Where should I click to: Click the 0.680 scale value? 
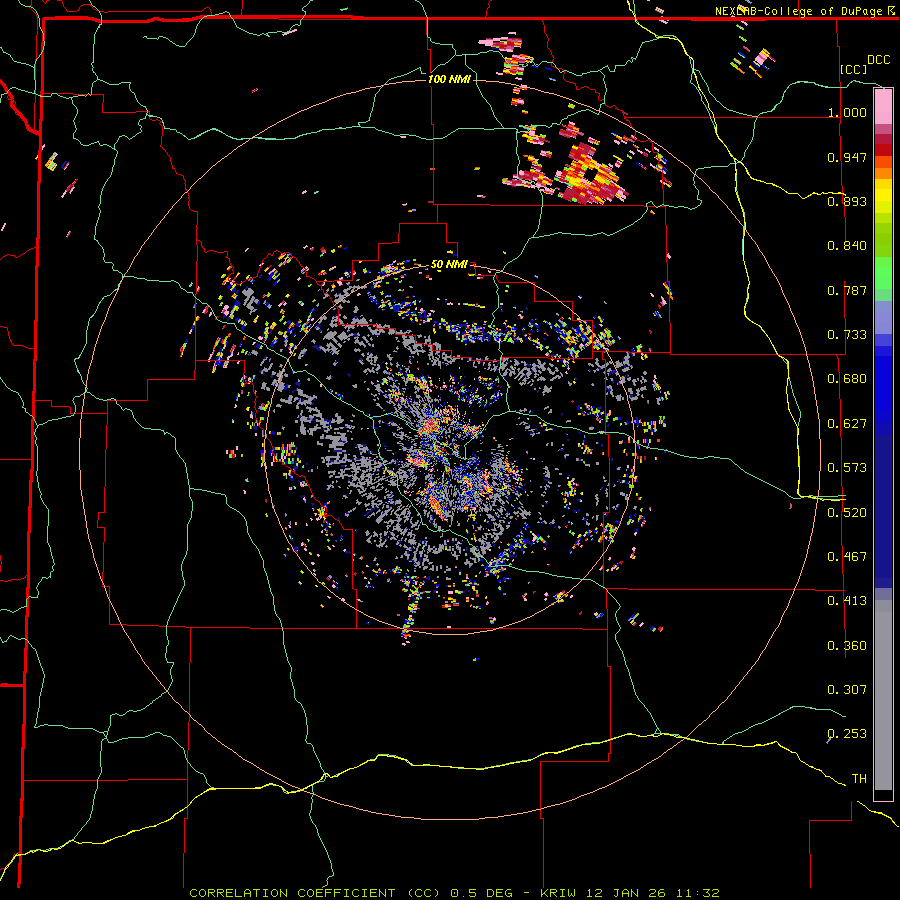[847, 379]
